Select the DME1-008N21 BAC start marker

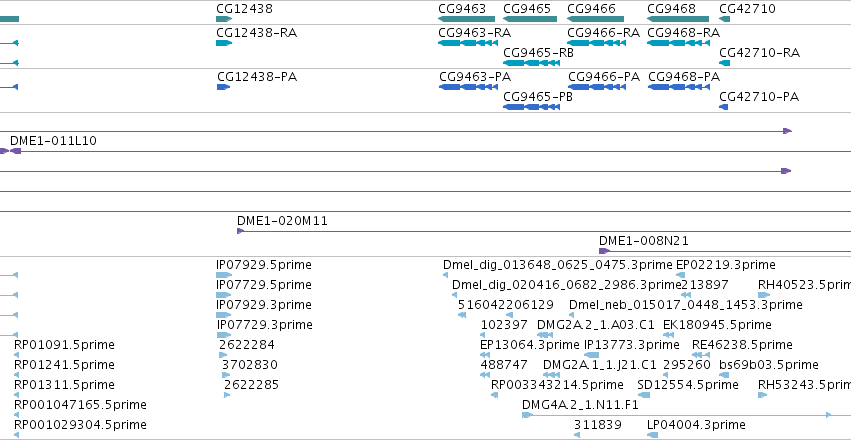pyautogui.click(x=604, y=251)
